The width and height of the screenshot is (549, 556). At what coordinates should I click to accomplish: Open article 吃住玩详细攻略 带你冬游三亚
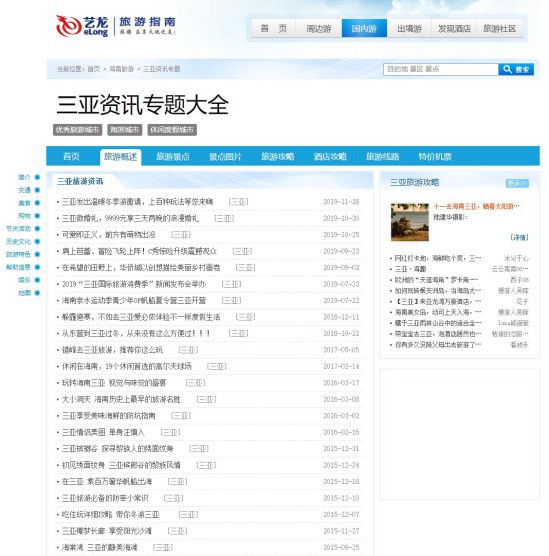tap(111, 515)
